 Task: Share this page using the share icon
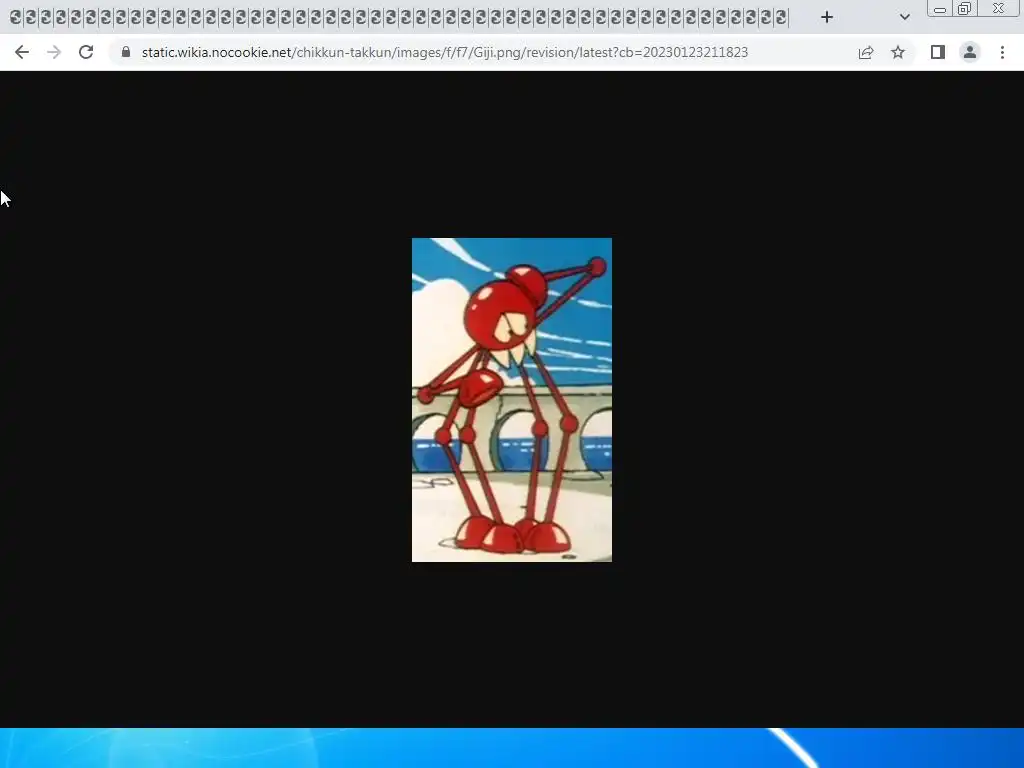click(866, 52)
